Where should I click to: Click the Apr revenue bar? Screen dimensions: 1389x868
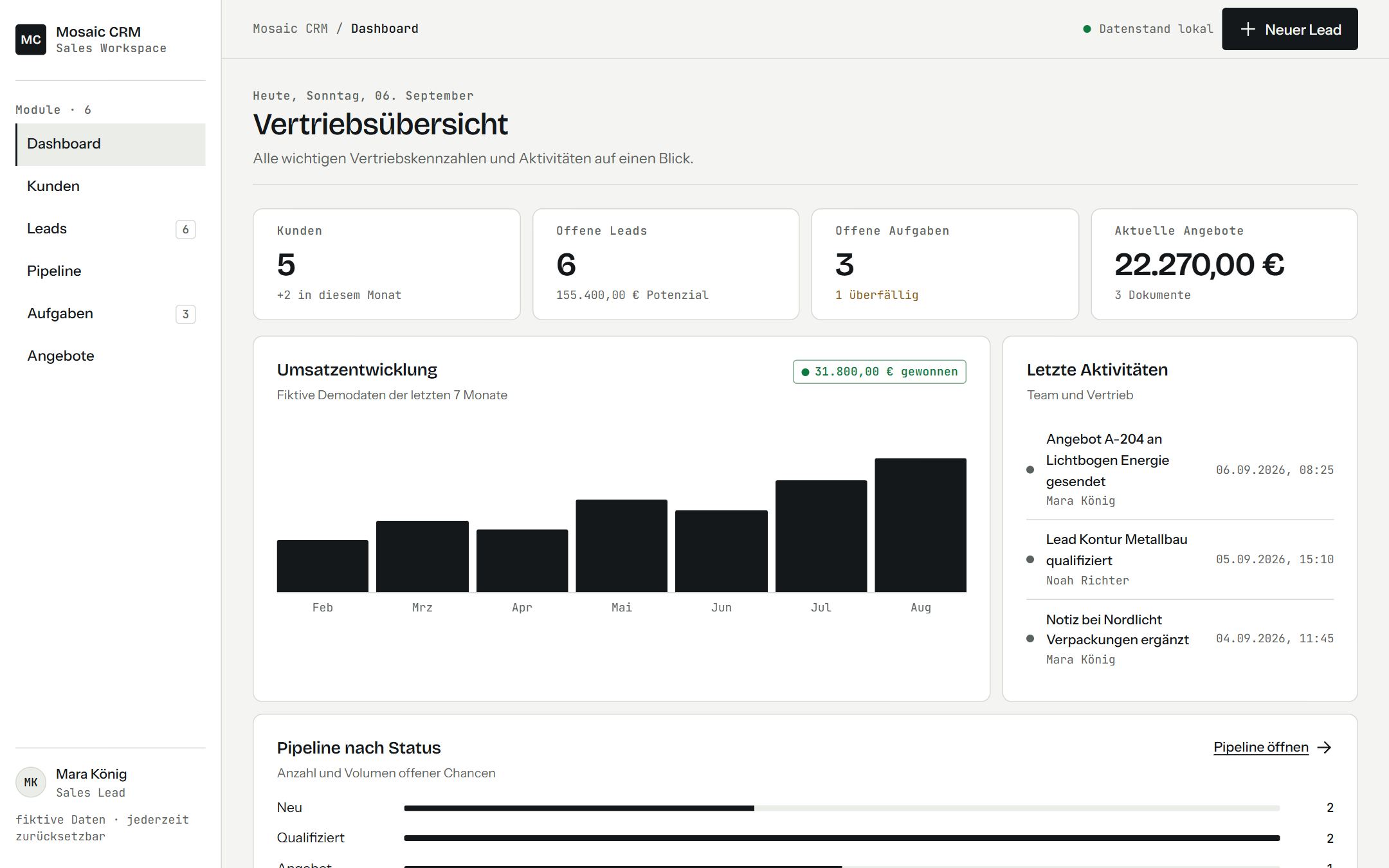click(x=522, y=561)
